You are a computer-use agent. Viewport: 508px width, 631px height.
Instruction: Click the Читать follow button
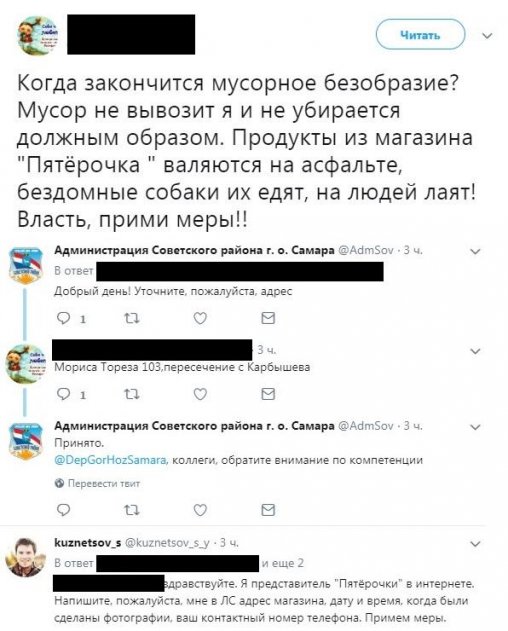coord(420,35)
